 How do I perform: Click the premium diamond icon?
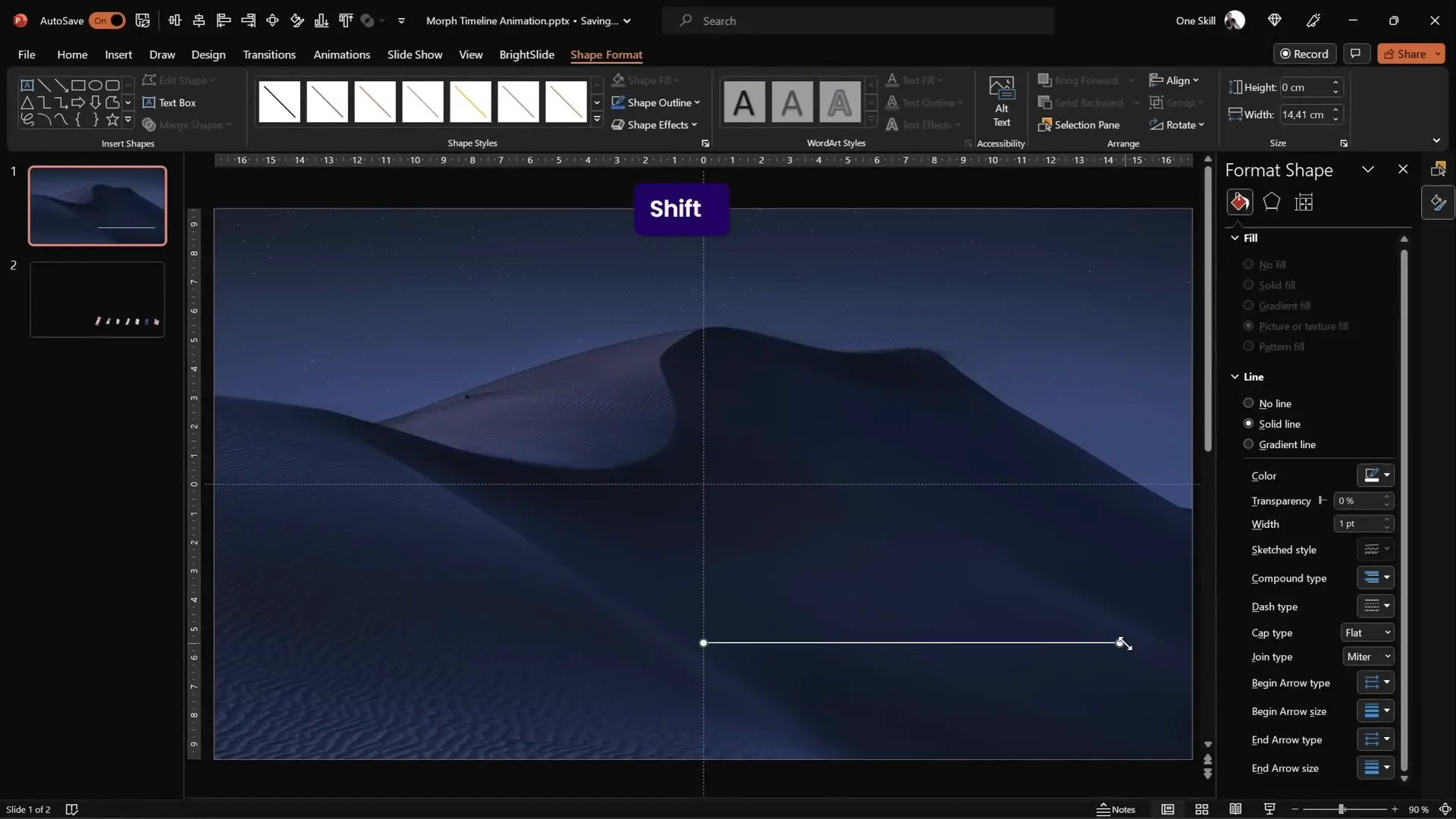click(x=1275, y=20)
